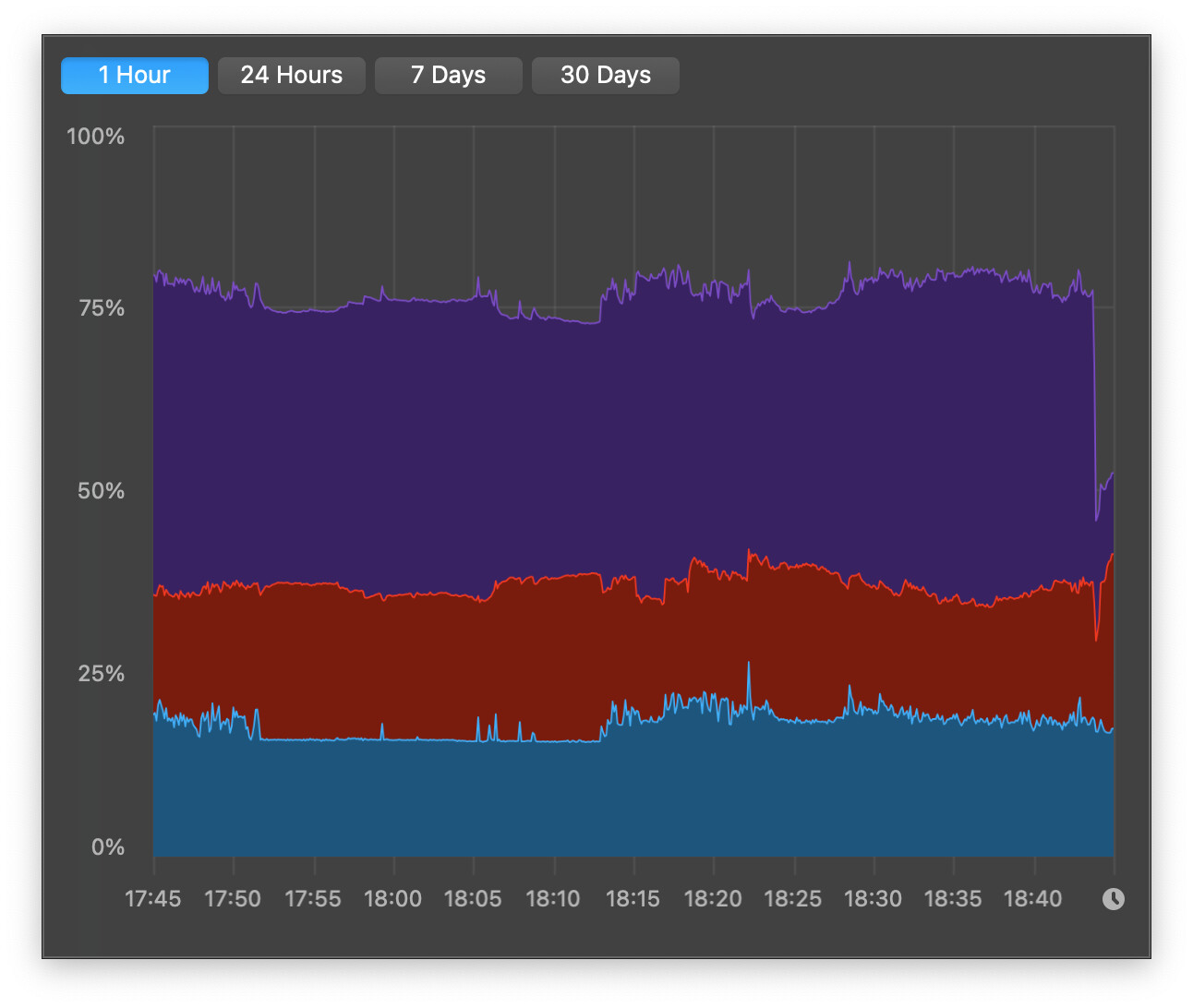The height and width of the screenshot is (1008, 1193).
Task: Click the 18:10 time label
Action: click(553, 899)
